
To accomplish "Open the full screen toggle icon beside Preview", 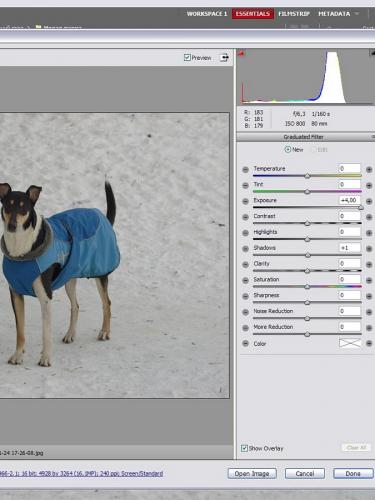I will coord(224,58).
